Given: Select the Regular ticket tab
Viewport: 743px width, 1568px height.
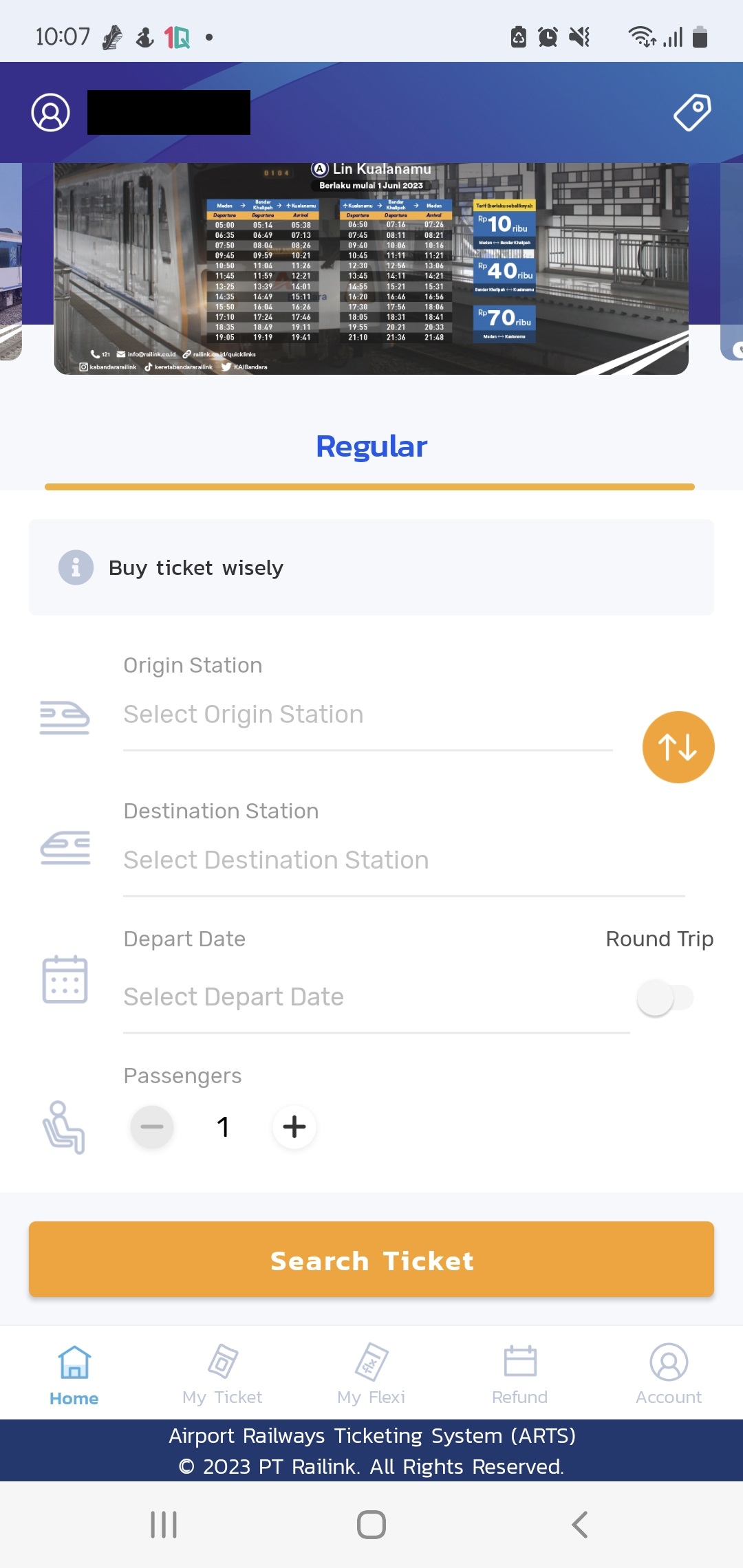Looking at the screenshot, I should [x=371, y=446].
